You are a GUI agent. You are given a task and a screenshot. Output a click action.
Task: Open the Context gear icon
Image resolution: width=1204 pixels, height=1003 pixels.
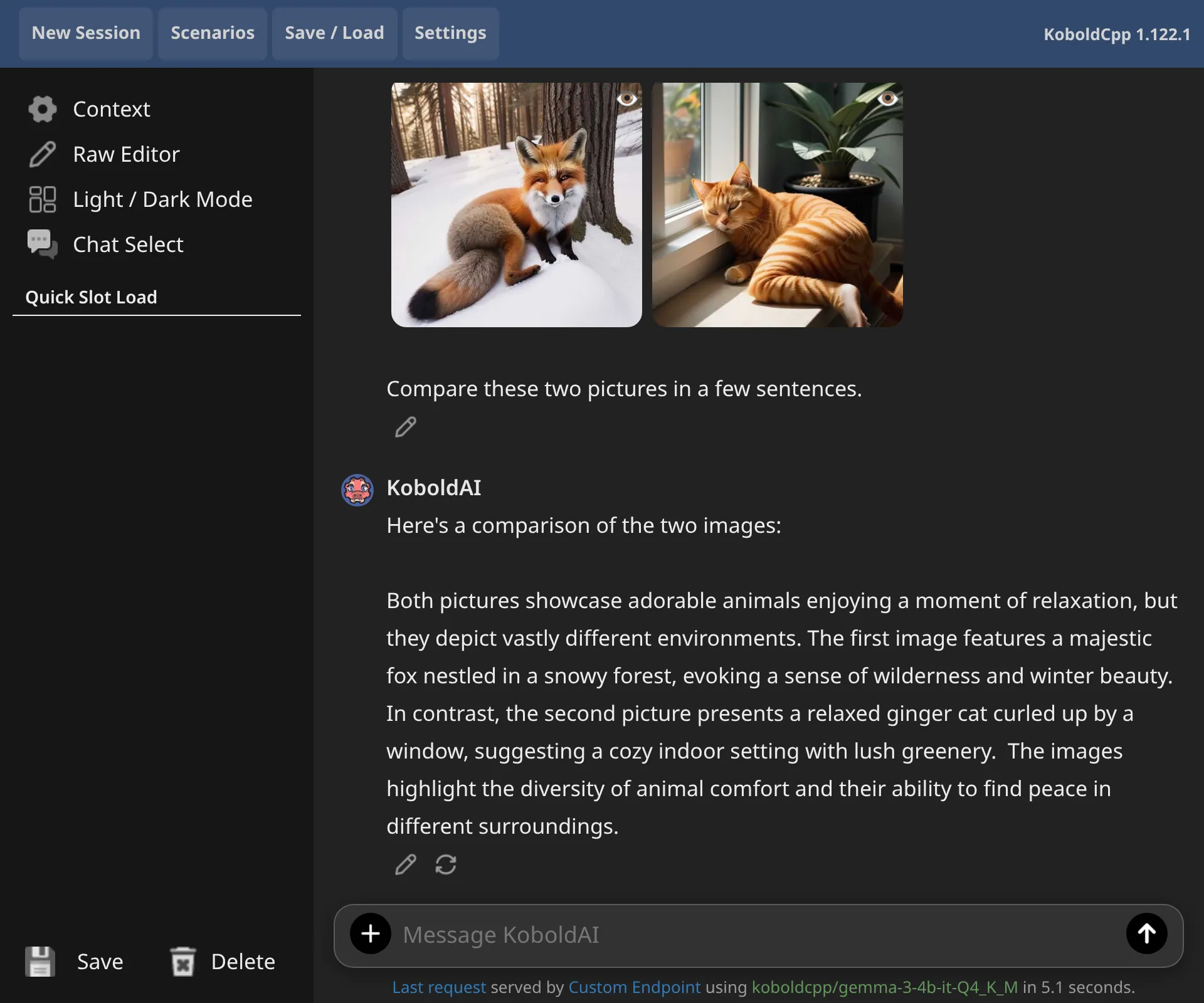[42, 109]
